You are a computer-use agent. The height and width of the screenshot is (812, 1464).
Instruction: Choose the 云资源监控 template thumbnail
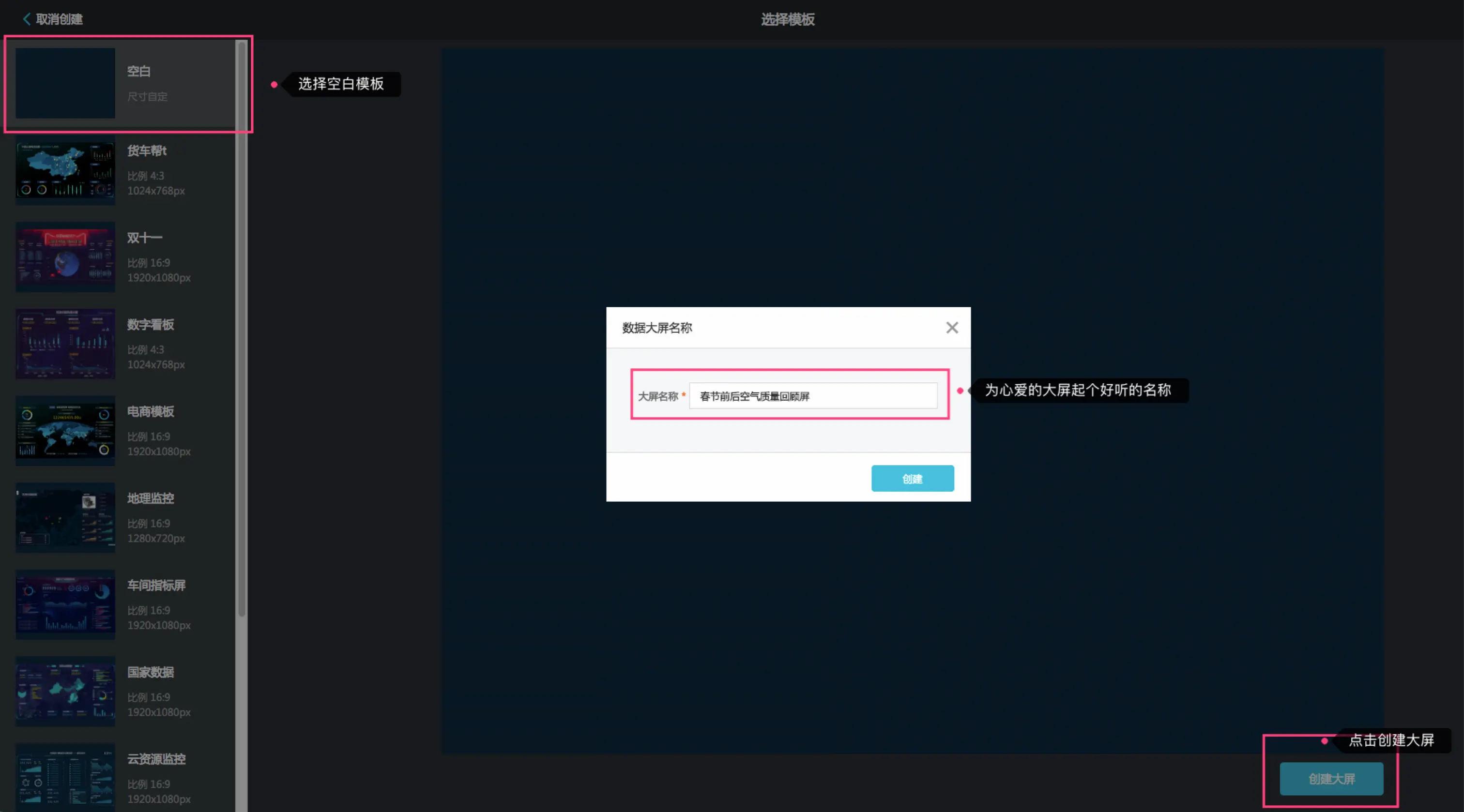click(x=65, y=777)
